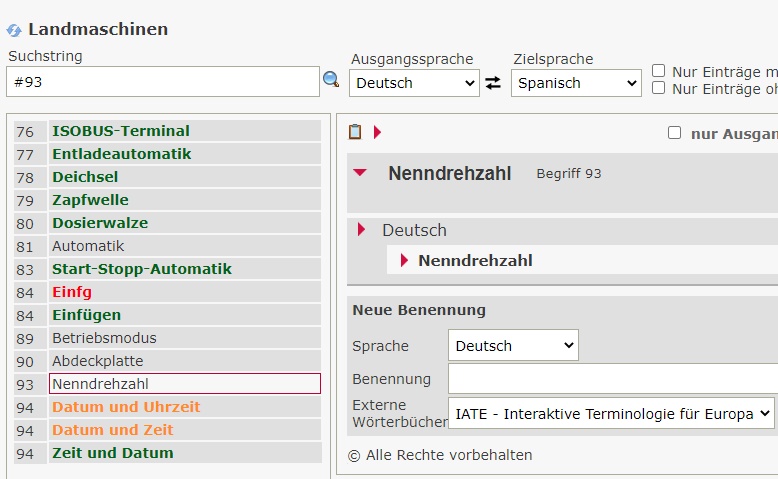778x479 pixels.
Task: Open the Sprache dropdown under Neue Benennung
Action: click(513, 346)
